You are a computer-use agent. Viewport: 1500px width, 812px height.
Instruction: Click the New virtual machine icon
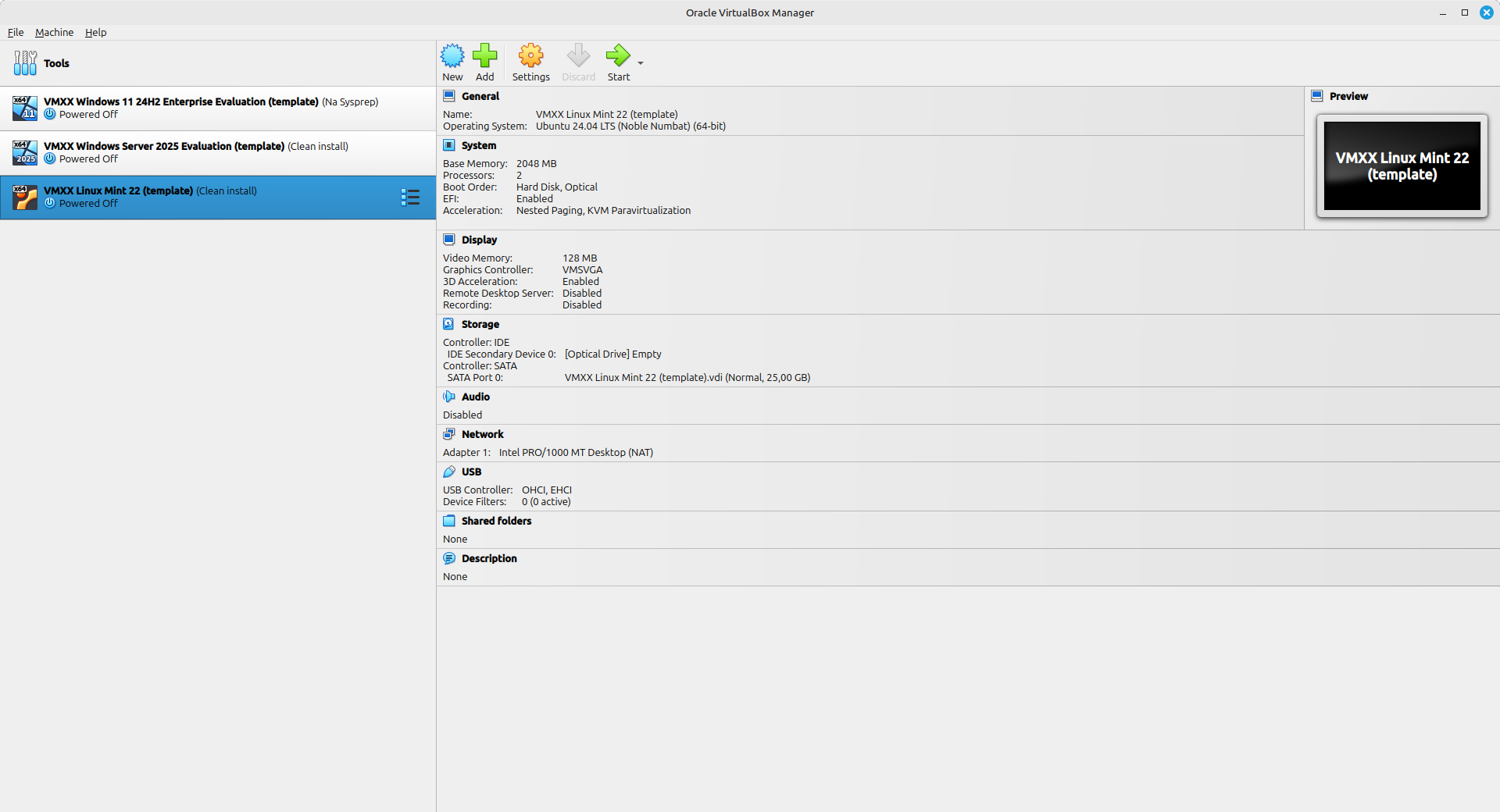pyautogui.click(x=452, y=56)
